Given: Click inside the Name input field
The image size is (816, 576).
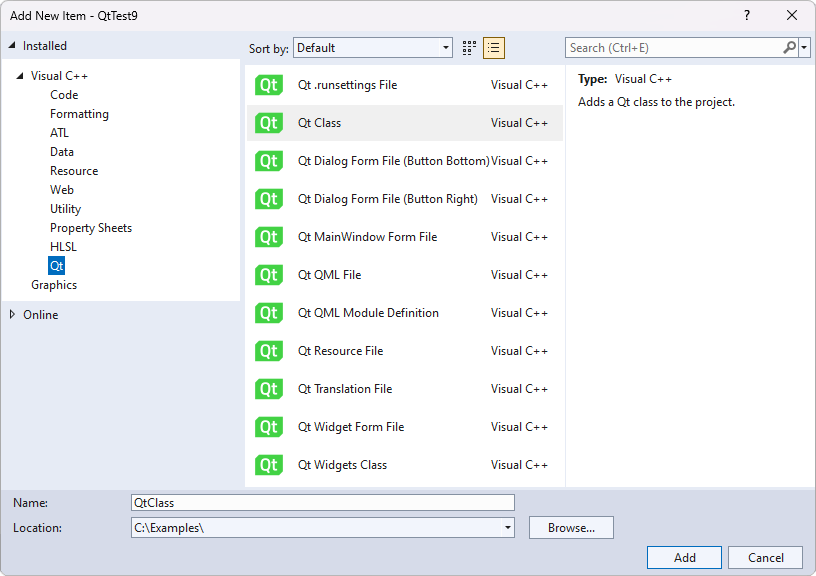Looking at the screenshot, I should point(320,502).
